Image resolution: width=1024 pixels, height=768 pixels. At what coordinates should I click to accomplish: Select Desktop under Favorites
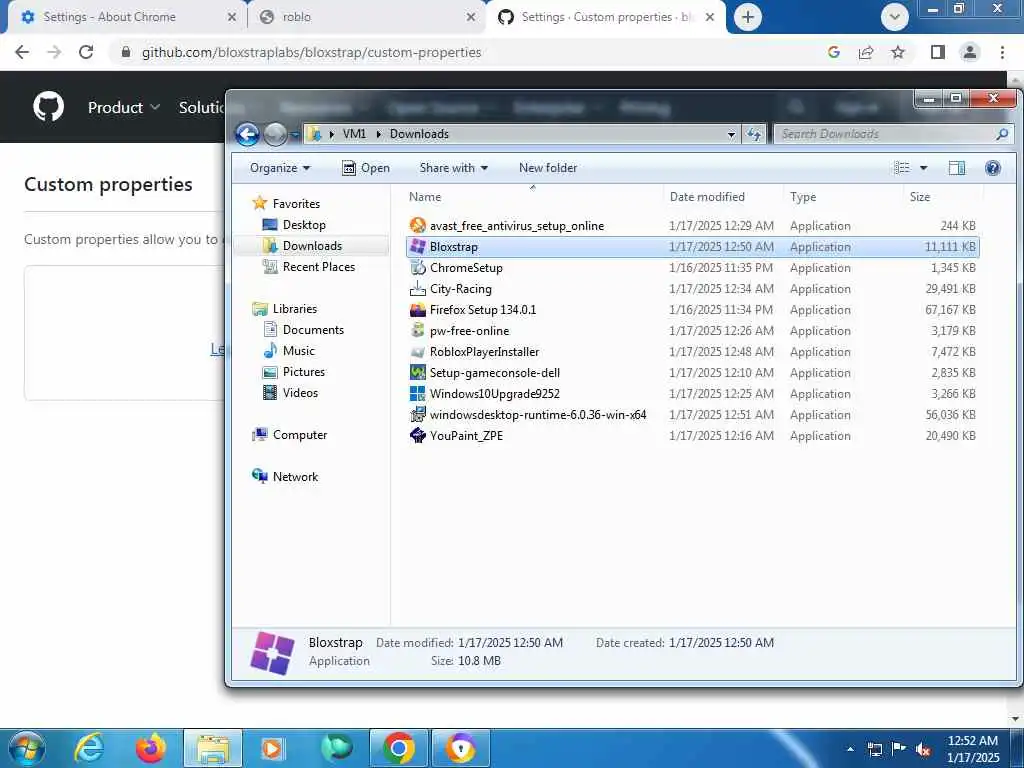(x=293, y=225)
